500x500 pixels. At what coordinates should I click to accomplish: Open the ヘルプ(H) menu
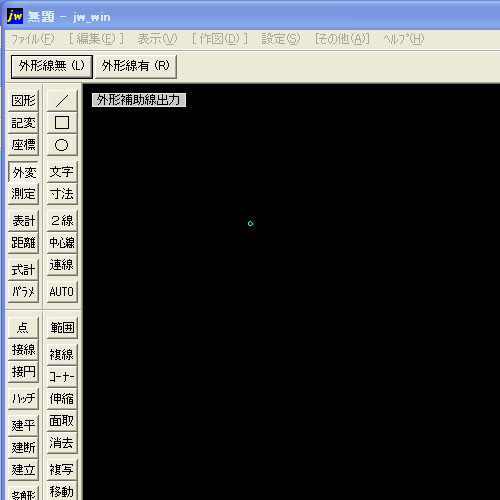pyautogui.click(x=404, y=39)
